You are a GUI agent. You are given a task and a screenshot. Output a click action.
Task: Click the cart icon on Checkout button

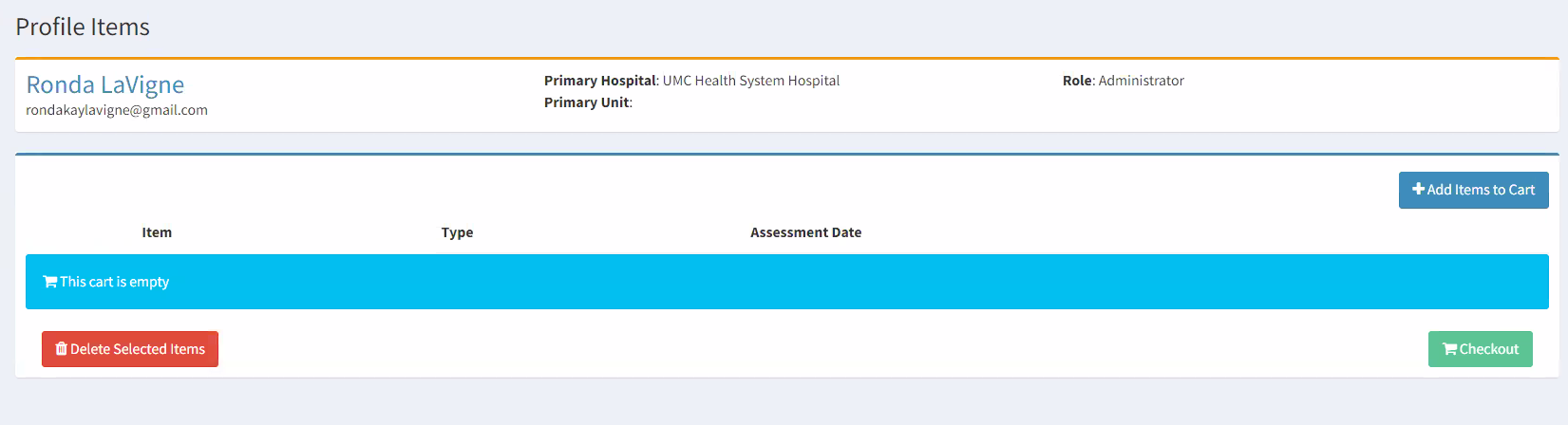[x=1449, y=349]
